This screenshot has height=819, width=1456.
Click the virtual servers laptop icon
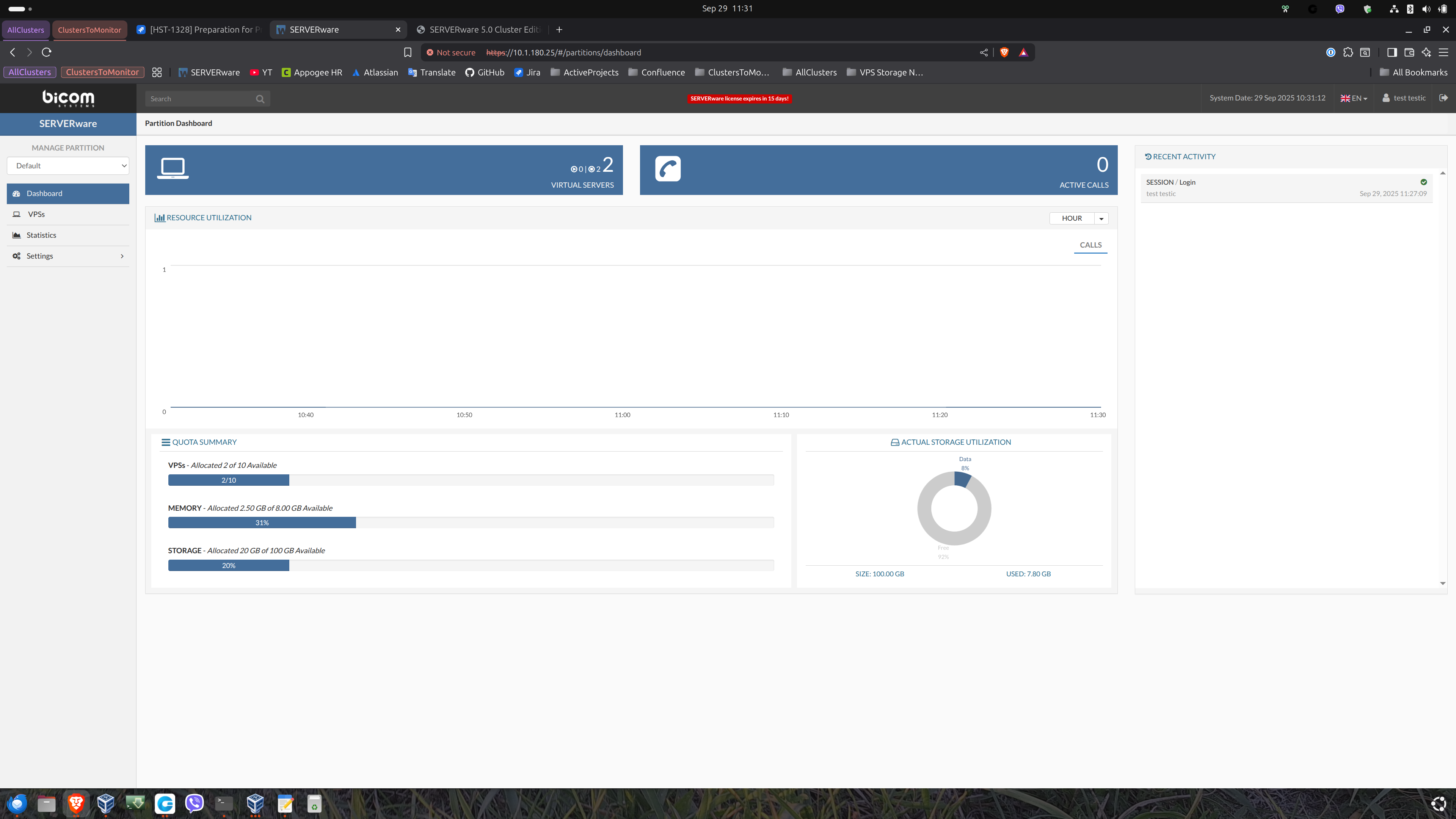click(173, 168)
